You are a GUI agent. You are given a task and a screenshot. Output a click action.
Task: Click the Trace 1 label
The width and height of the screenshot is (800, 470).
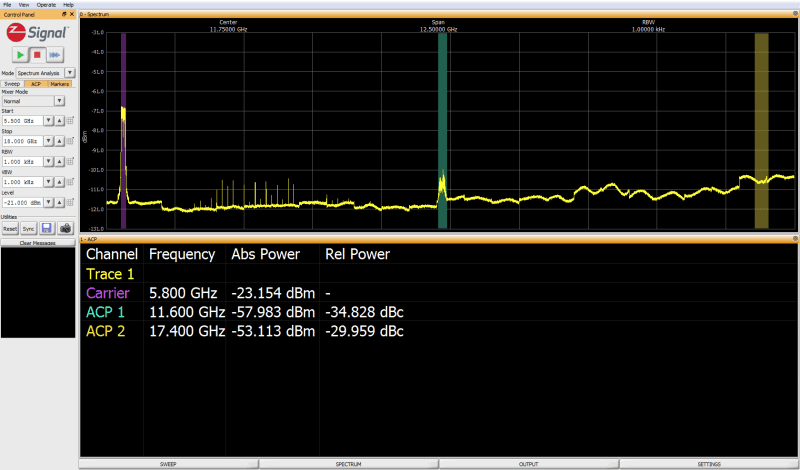click(110, 274)
